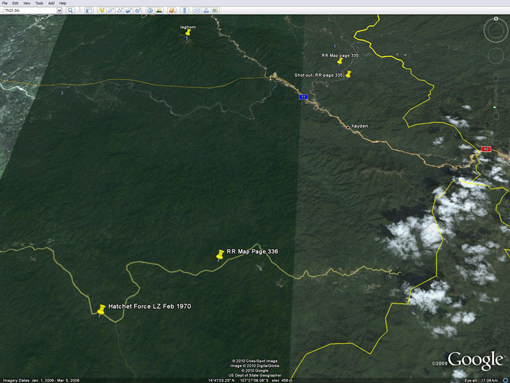Image resolution: width=510 pixels, height=383 pixels.
Task: Expand the search box dropdown arrow
Action: 59,10
